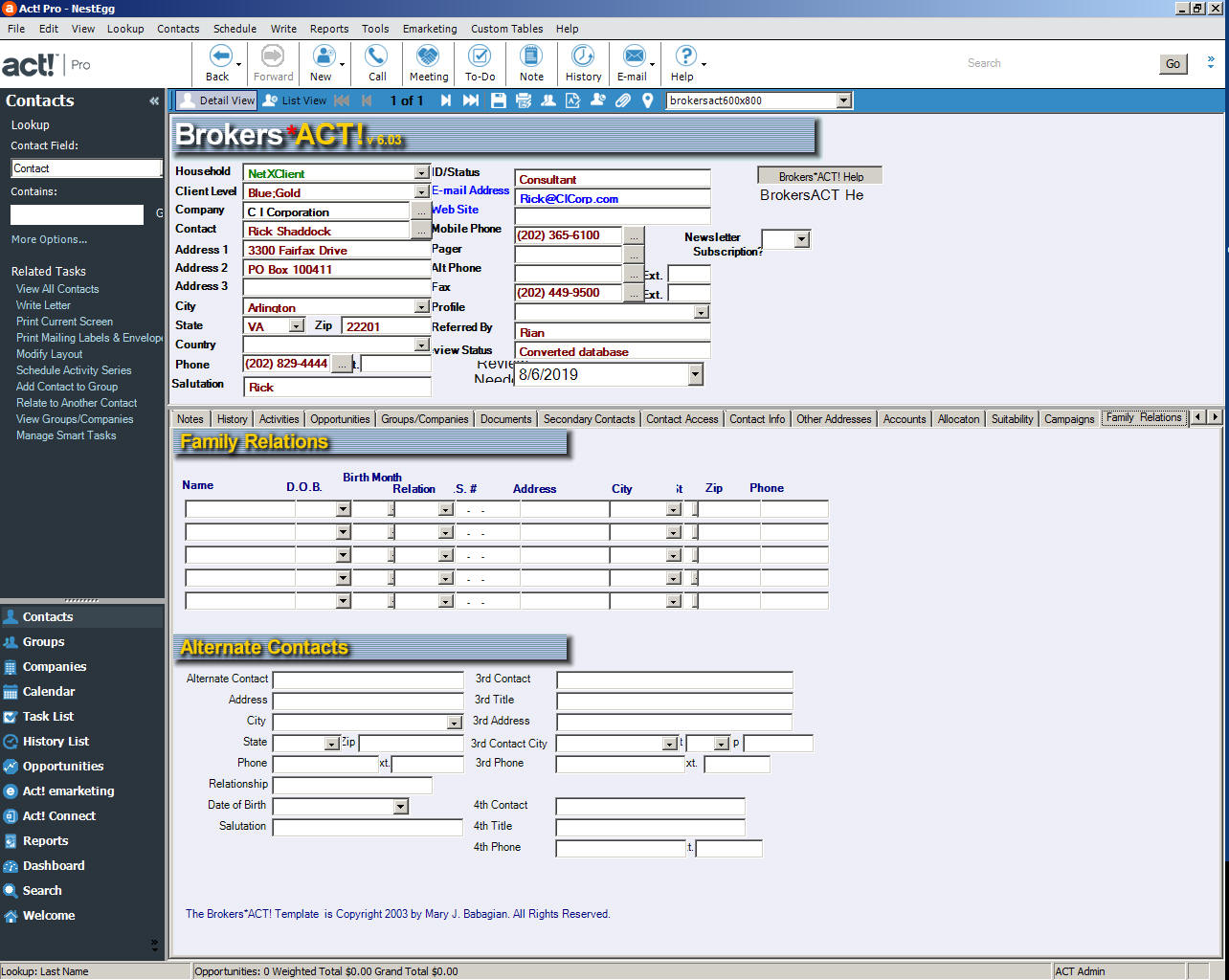This screenshot has width=1229, height=980.
Task: Open the Custom Tables menu
Action: point(506,29)
